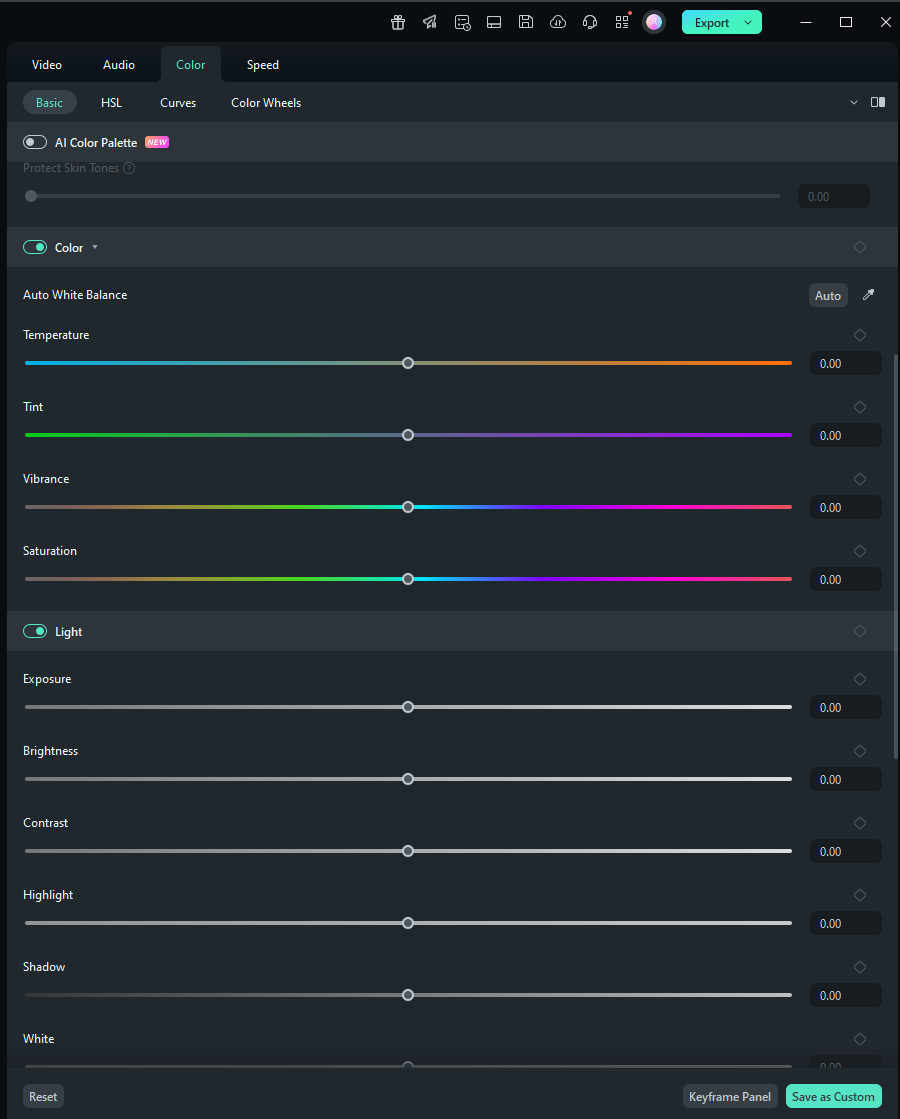Add a keyframe for Temperature
The width and height of the screenshot is (900, 1119).
[860, 335]
